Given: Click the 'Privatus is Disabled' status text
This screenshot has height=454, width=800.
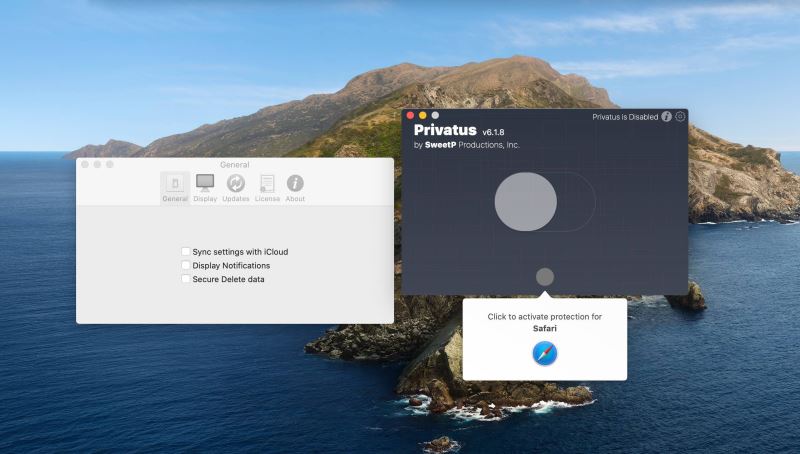Looking at the screenshot, I should (x=625, y=117).
